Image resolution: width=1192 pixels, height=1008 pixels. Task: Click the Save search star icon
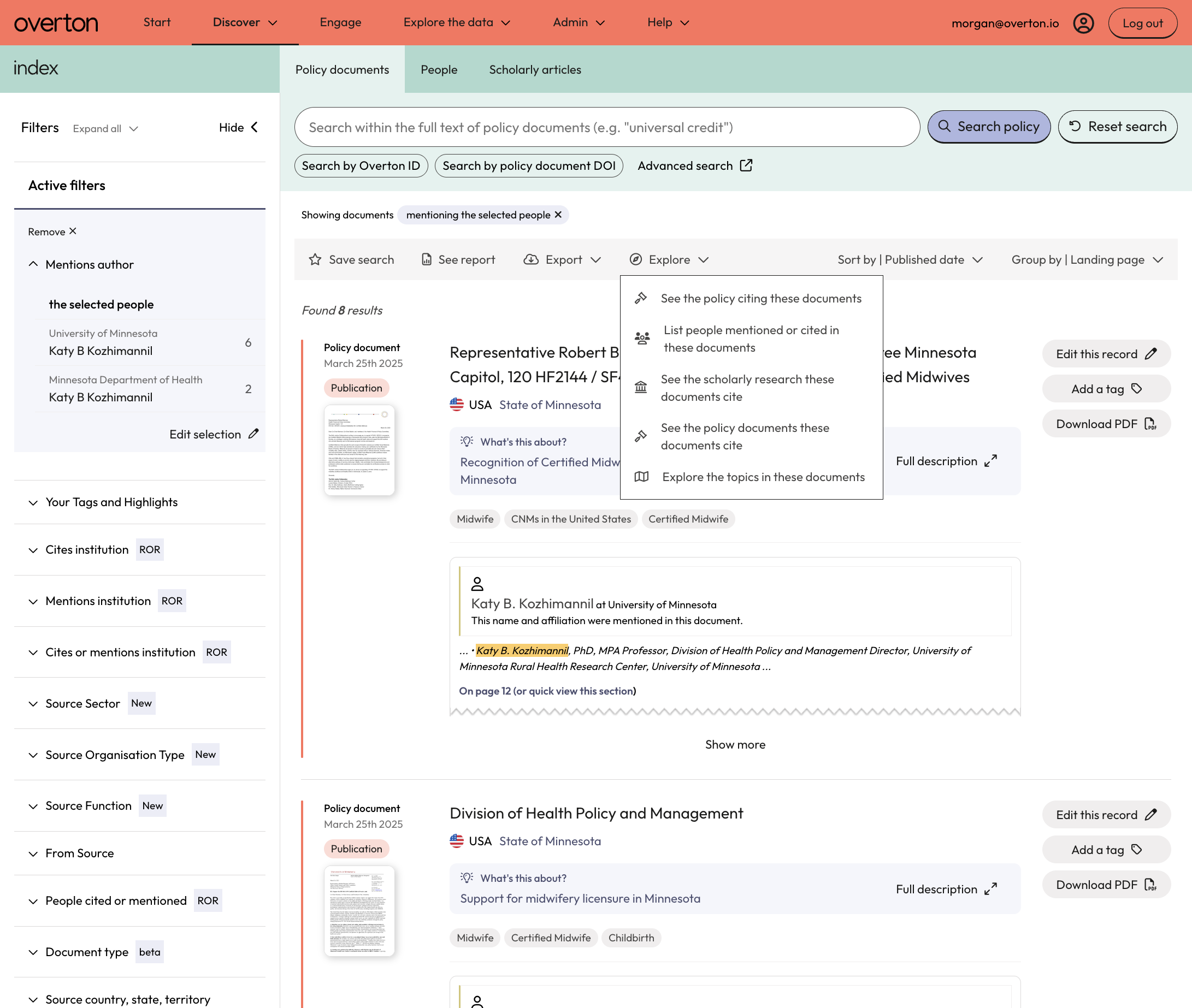pyautogui.click(x=315, y=259)
